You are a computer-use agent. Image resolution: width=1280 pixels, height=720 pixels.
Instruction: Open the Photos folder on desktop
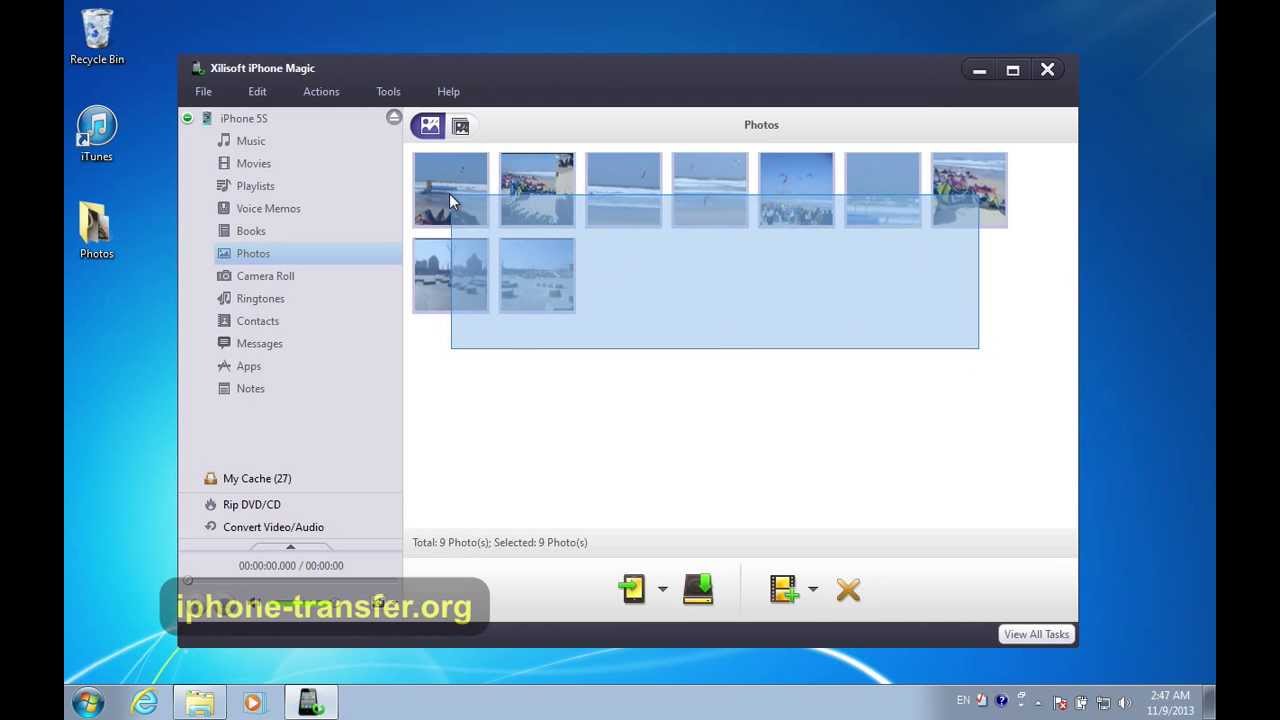(97, 231)
